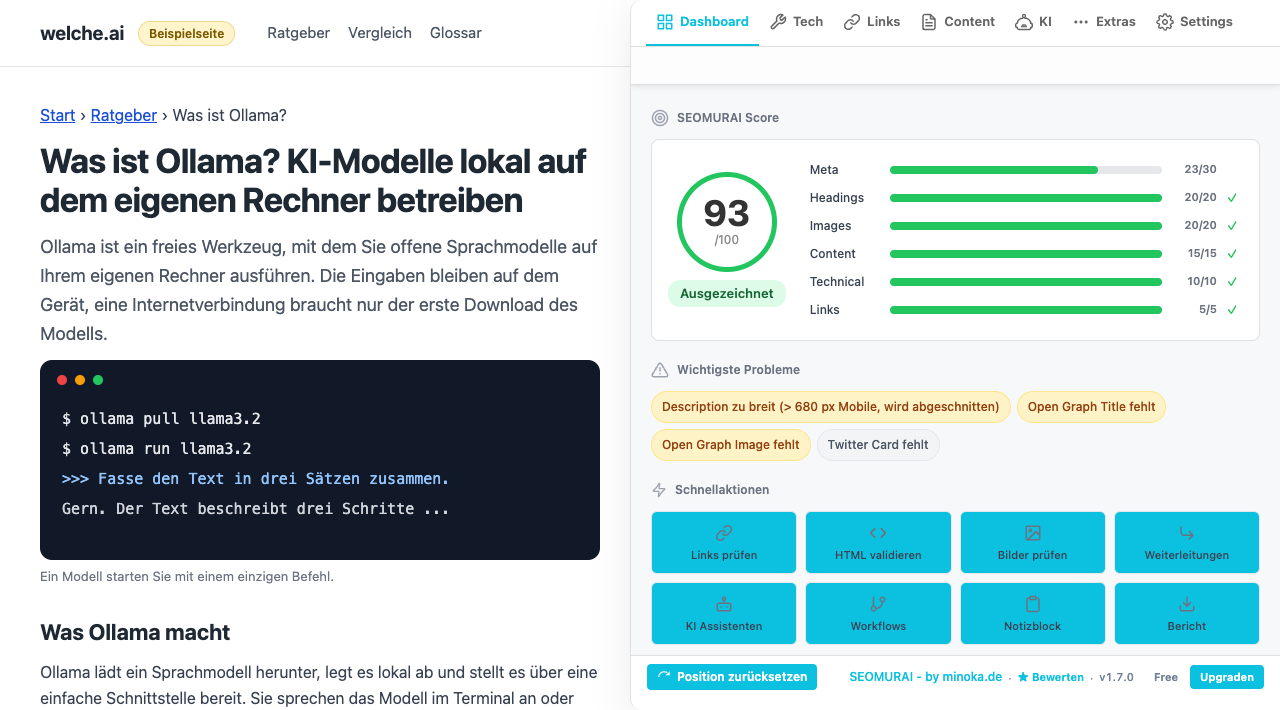Open the KI Assistenten quick action
Image resolution: width=1280 pixels, height=710 pixels.
[x=724, y=614]
